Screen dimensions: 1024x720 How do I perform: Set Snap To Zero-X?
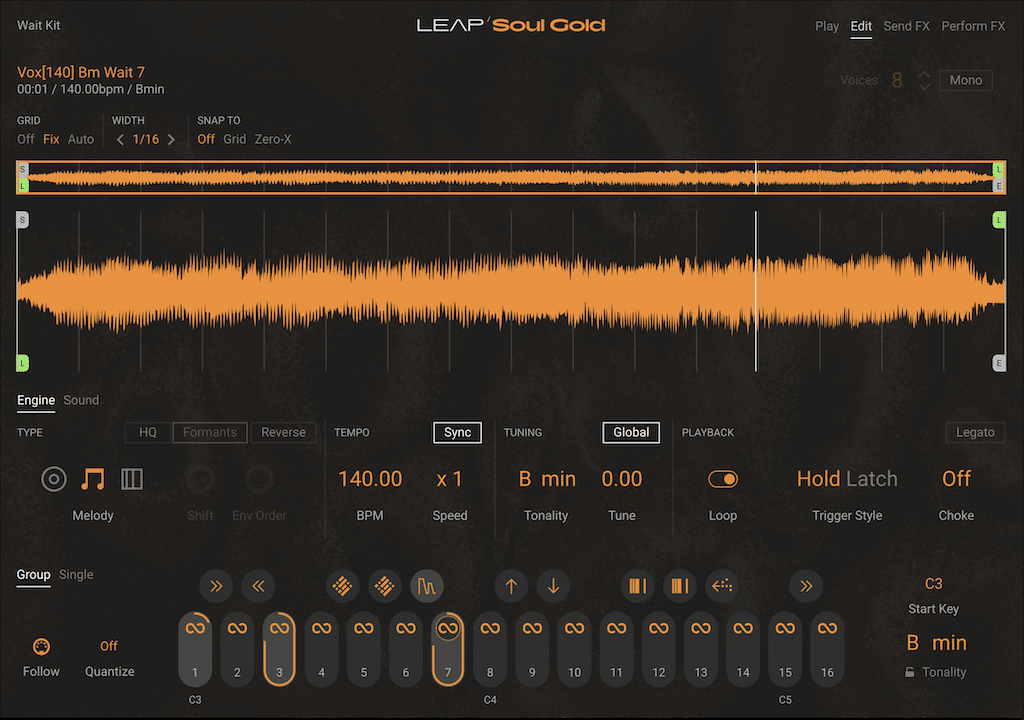pos(273,139)
